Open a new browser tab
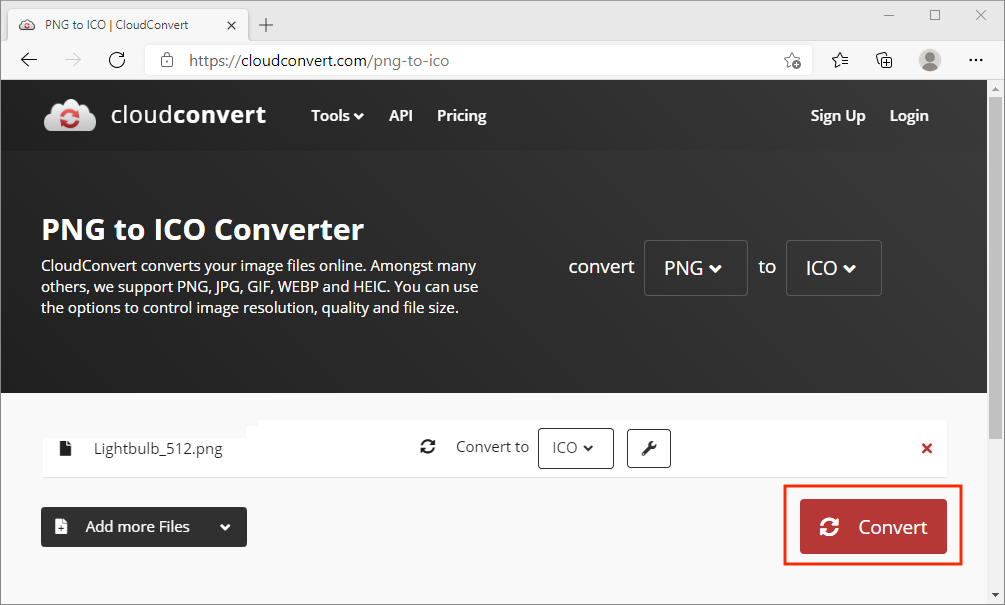 click(266, 25)
